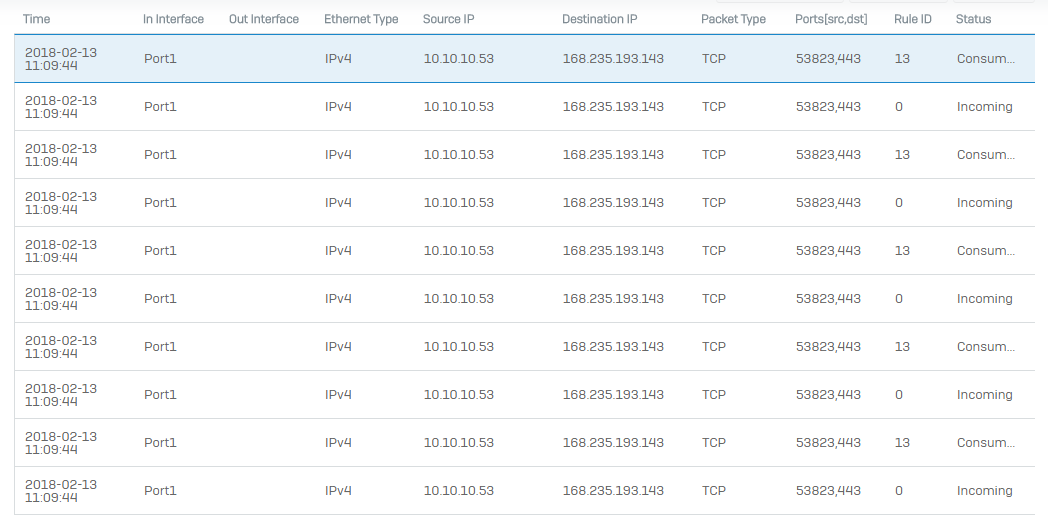The height and width of the screenshot is (515, 1048).
Task: Click the timestamp in the sixth row
Action: click(61, 299)
